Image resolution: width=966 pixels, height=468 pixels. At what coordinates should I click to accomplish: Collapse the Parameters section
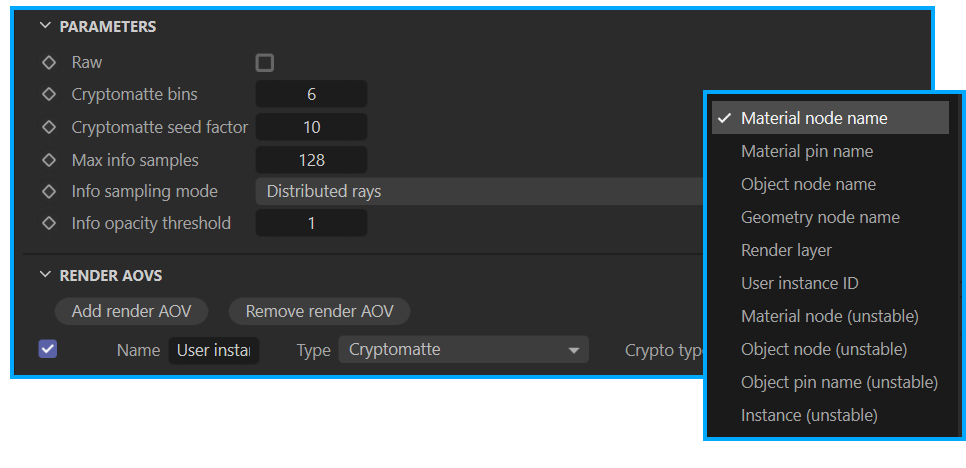point(46,27)
